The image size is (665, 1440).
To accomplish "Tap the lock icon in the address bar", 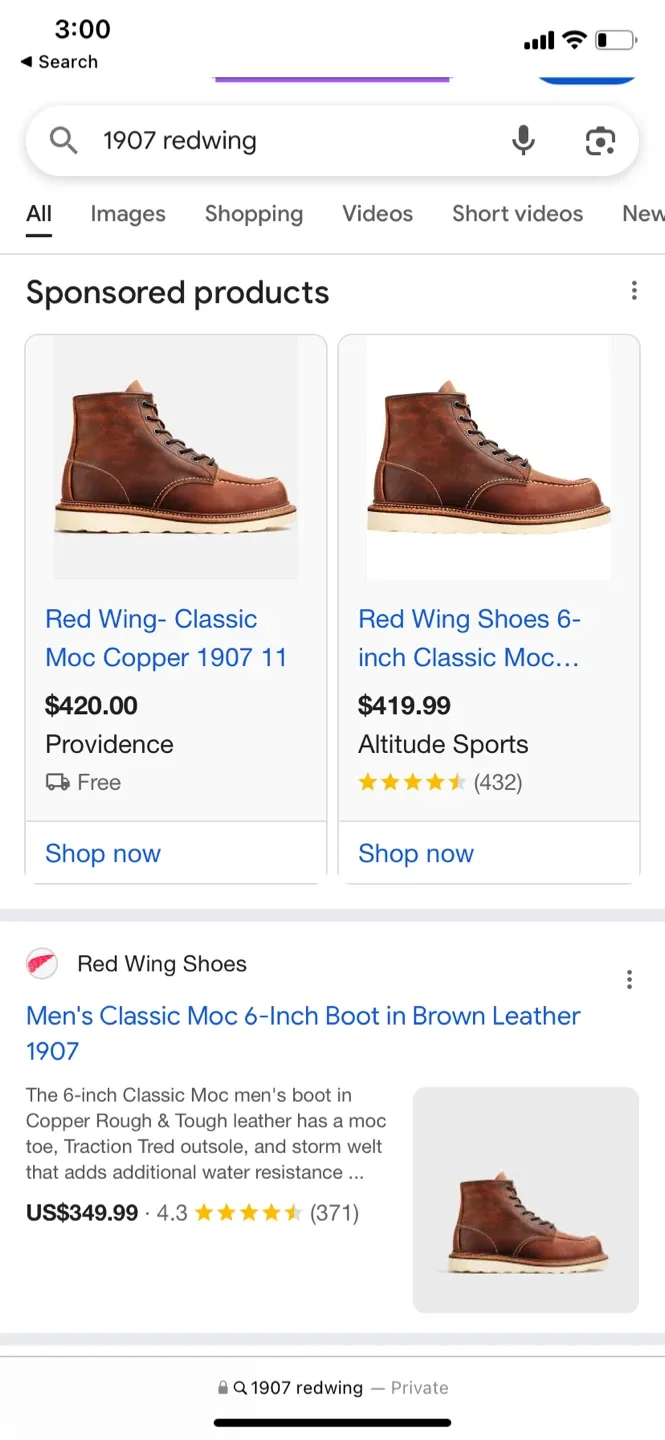I will point(222,1388).
